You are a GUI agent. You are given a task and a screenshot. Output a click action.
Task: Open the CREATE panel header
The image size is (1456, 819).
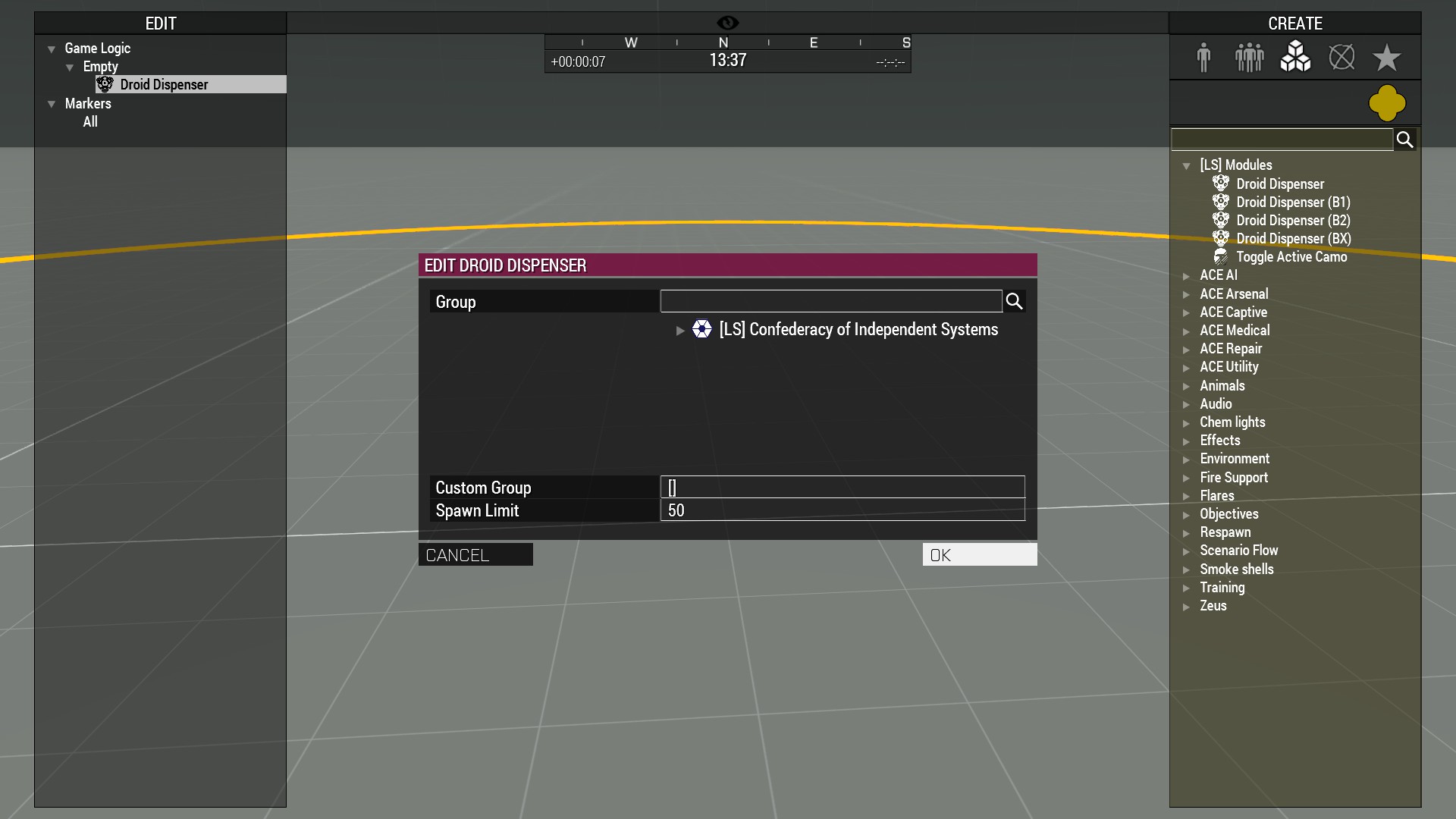tap(1295, 23)
